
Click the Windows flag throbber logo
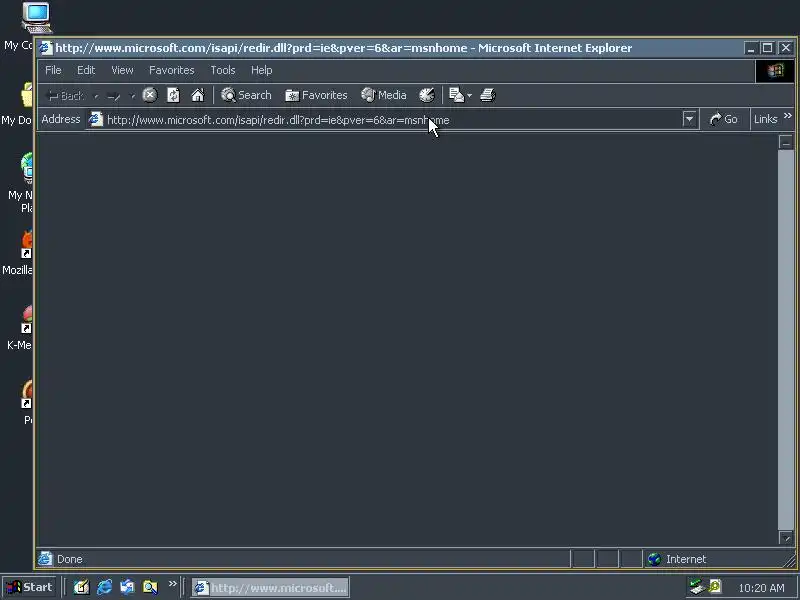click(x=774, y=70)
